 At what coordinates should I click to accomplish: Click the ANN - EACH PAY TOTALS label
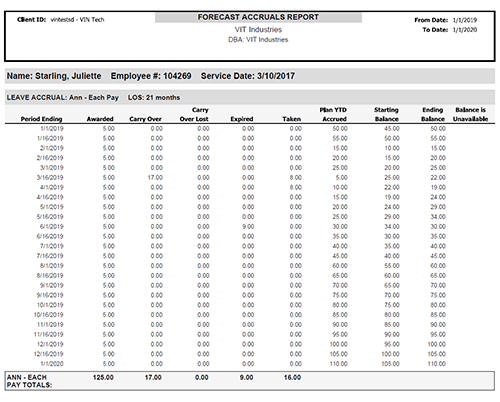coord(29,381)
